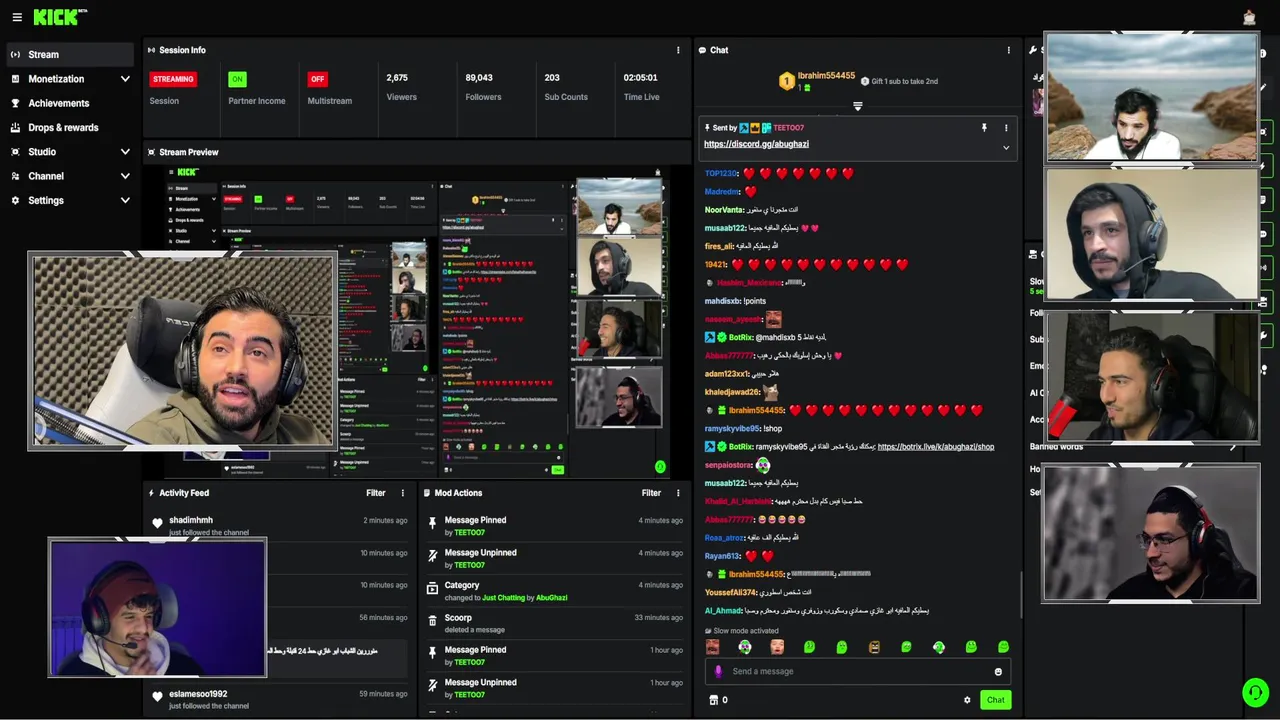Click the Stream Preview video thumbnail
This screenshot has height=720, width=1280.
(x=418, y=323)
